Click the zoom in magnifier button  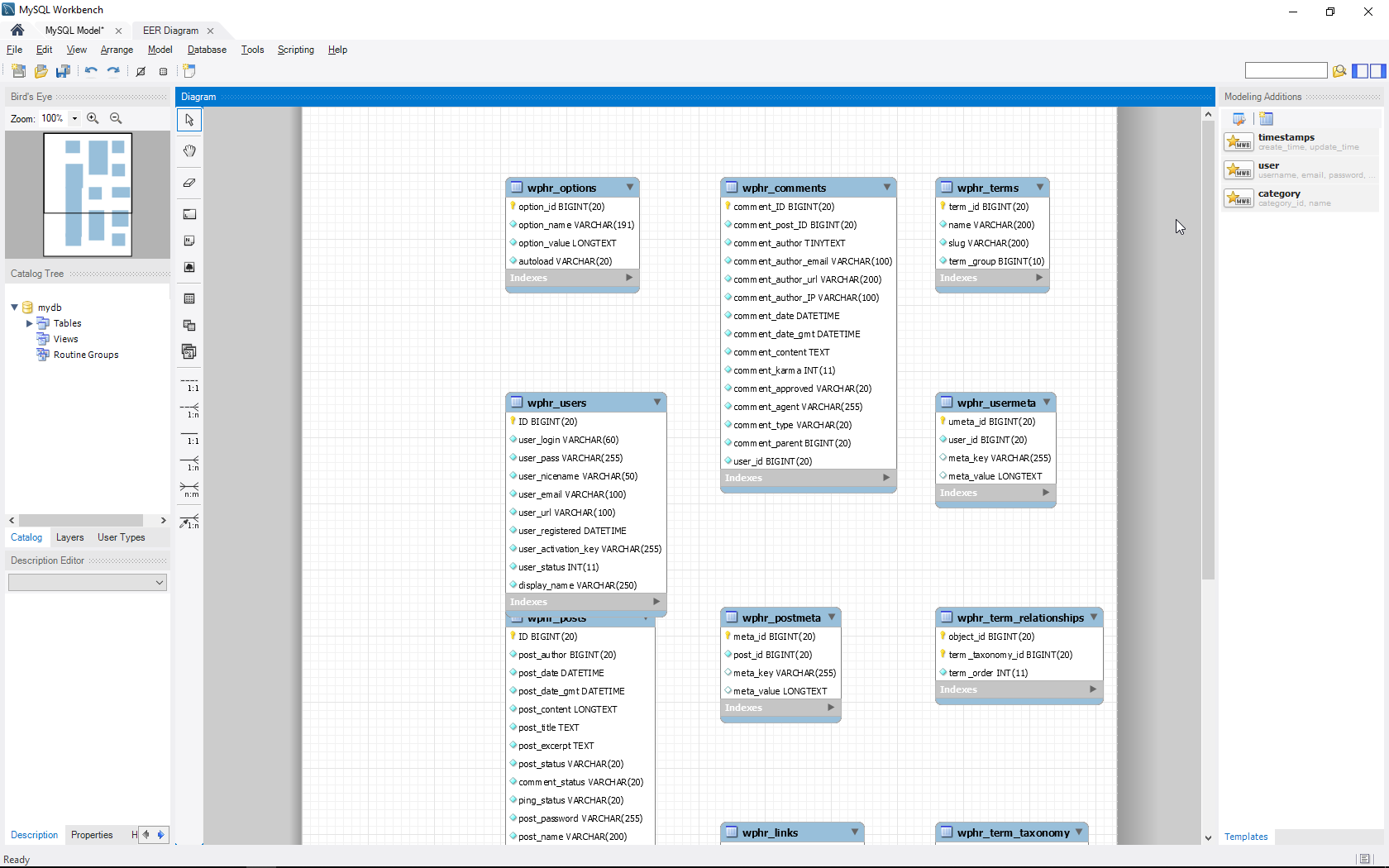(93, 118)
